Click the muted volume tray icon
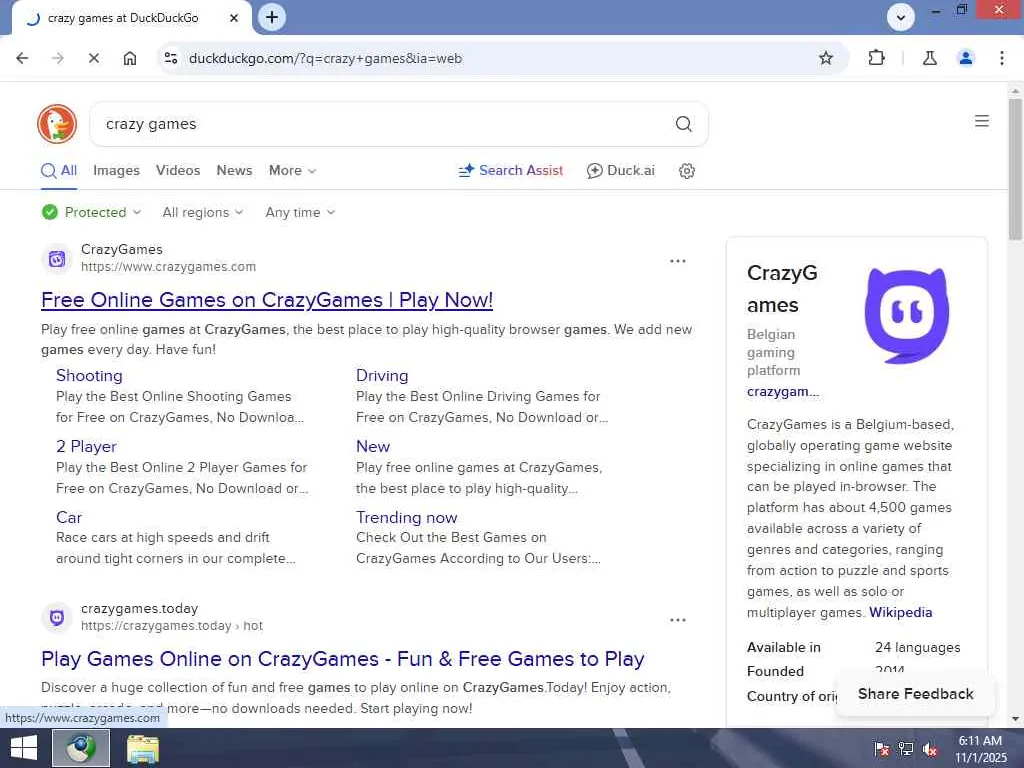Screen dimensions: 1024x768 click(x=930, y=749)
